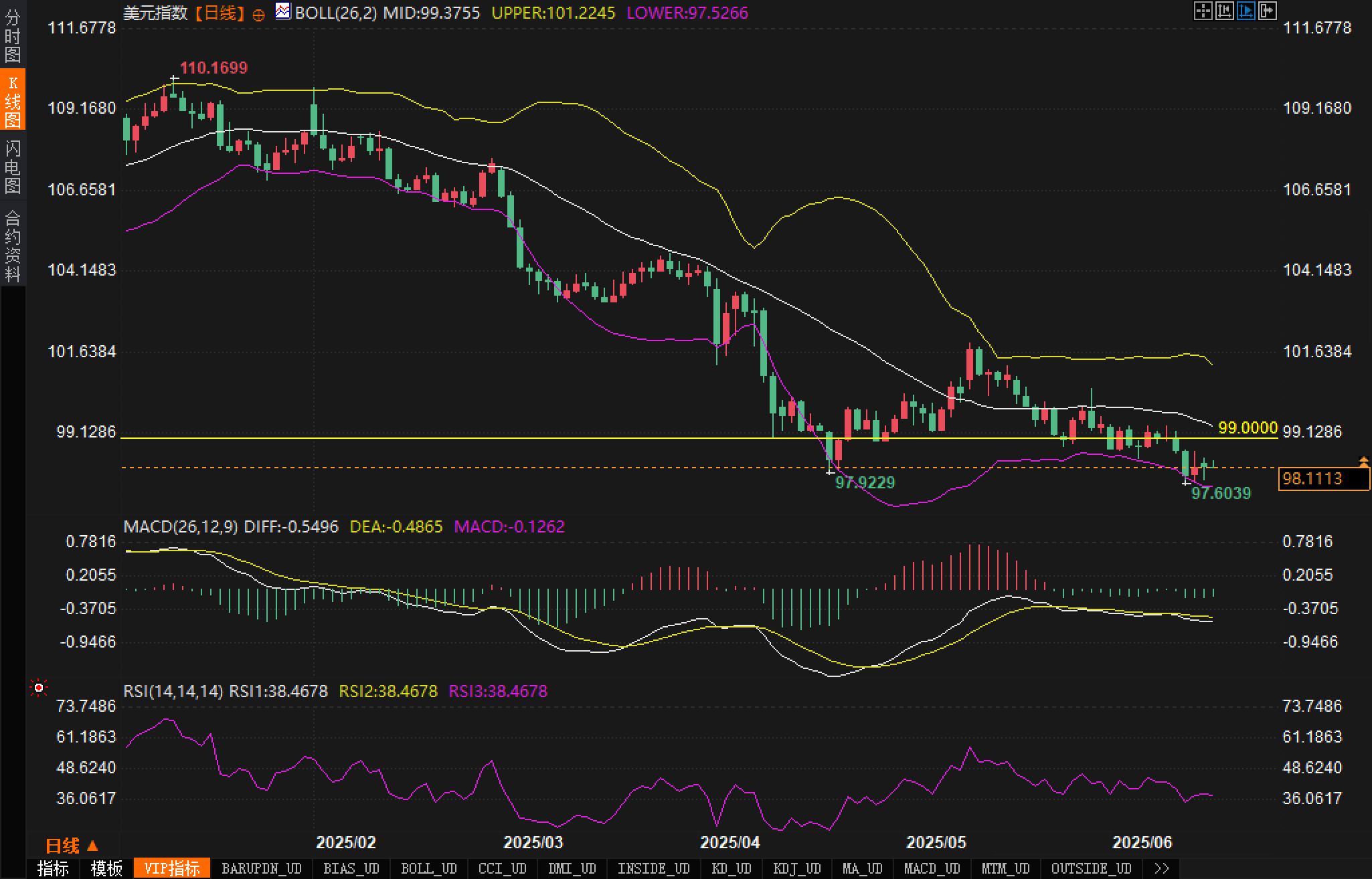Click the red sun icon next to RSI
The height and width of the screenshot is (879, 1372).
coord(39,688)
